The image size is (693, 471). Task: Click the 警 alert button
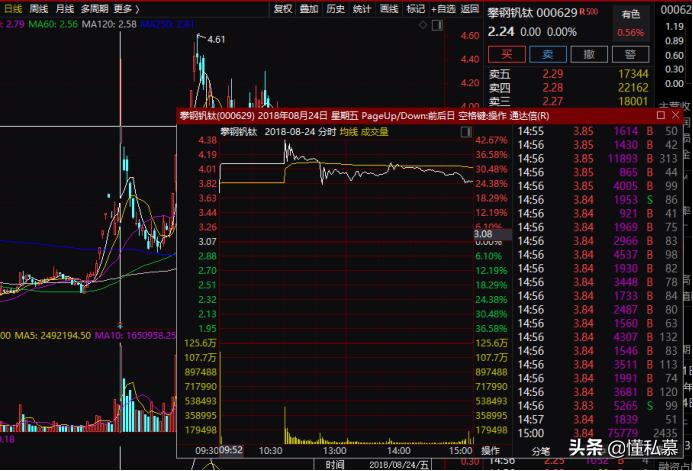pos(631,54)
